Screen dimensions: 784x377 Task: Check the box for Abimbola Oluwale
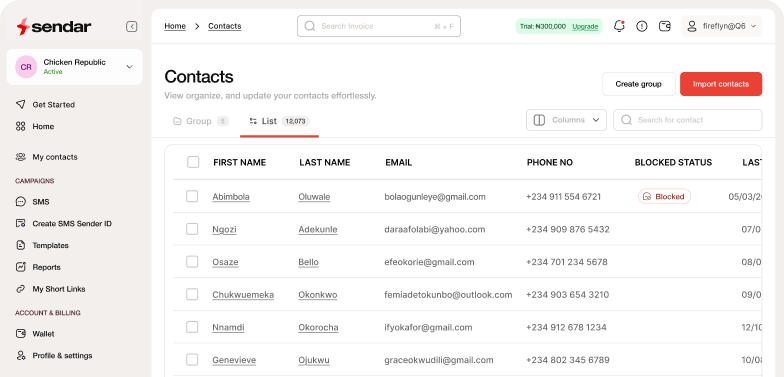[192, 196]
